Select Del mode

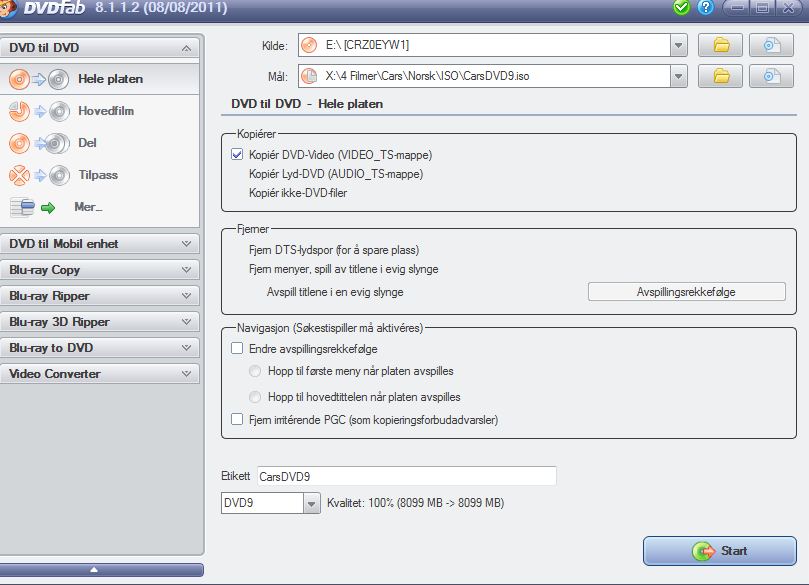point(99,143)
